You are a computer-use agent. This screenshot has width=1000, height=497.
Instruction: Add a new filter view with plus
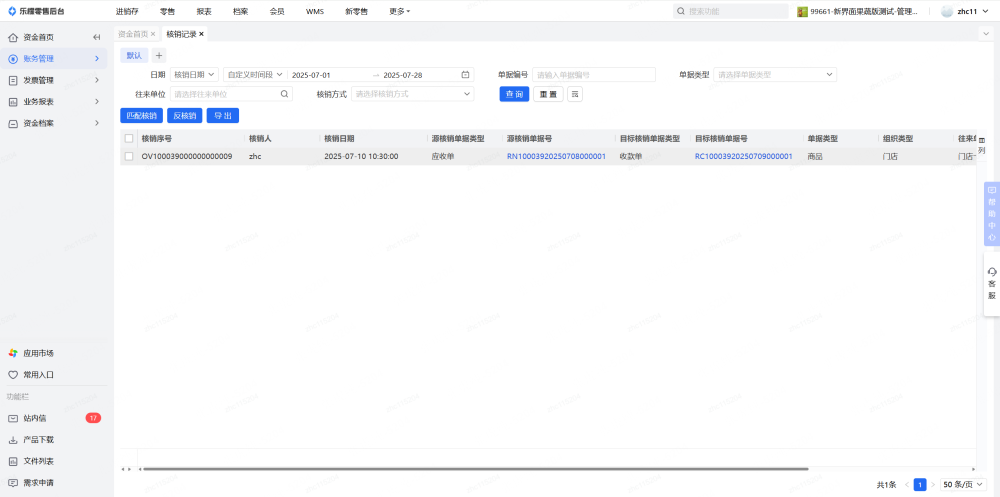point(159,55)
